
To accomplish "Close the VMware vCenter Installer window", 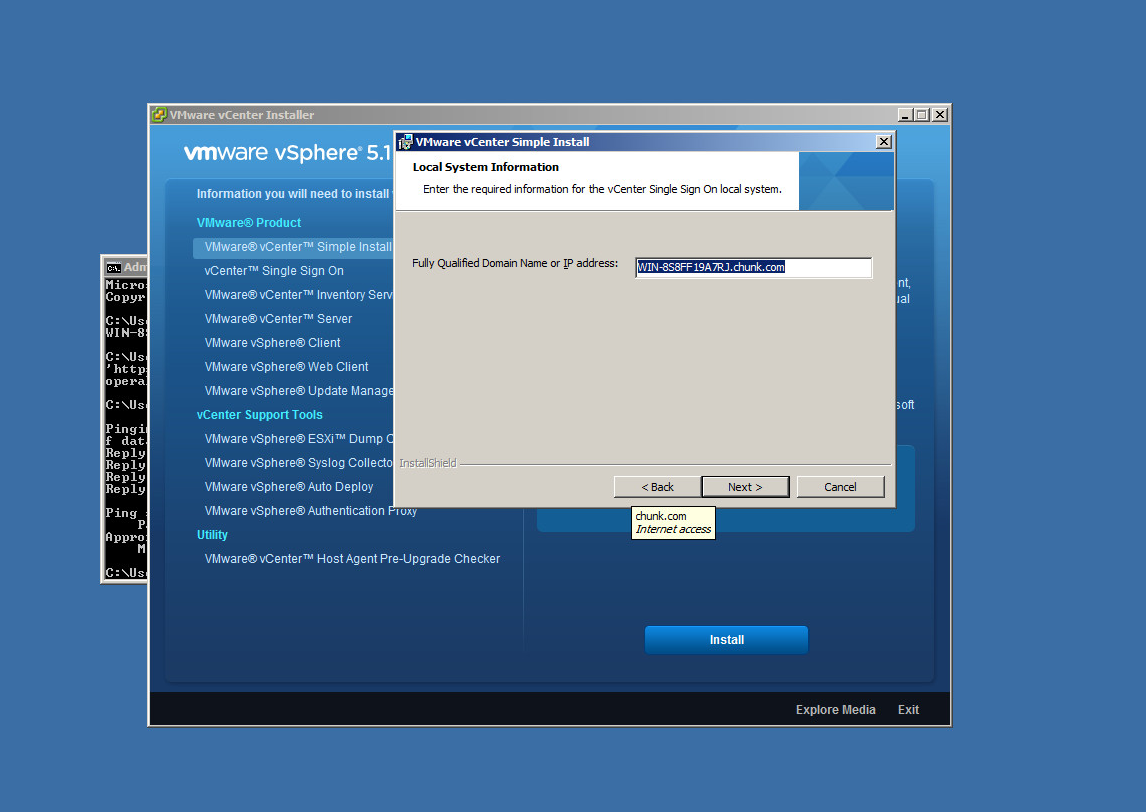I will coord(939,115).
